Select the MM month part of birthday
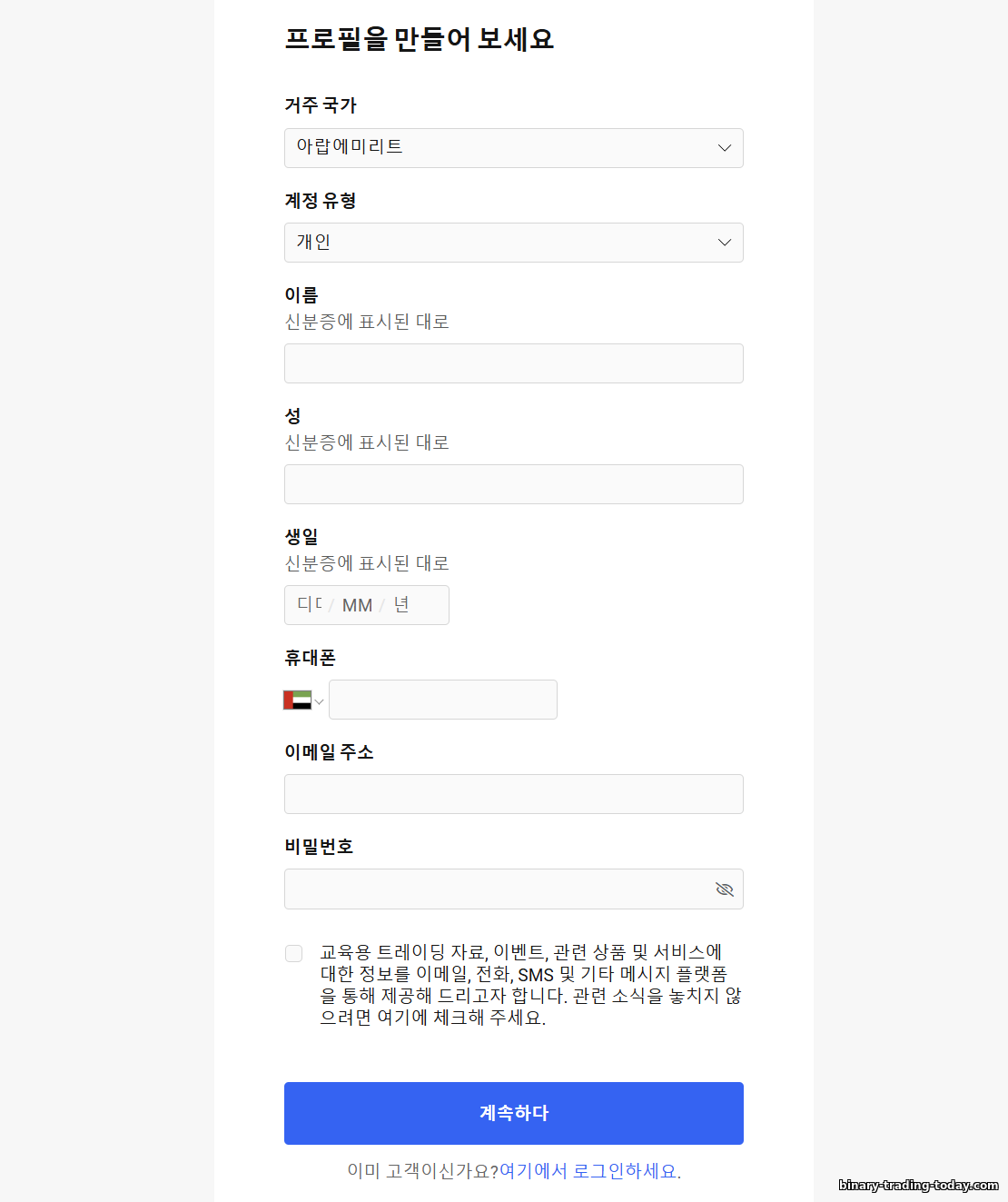The width and height of the screenshot is (1008, 1202). (357, 605)
